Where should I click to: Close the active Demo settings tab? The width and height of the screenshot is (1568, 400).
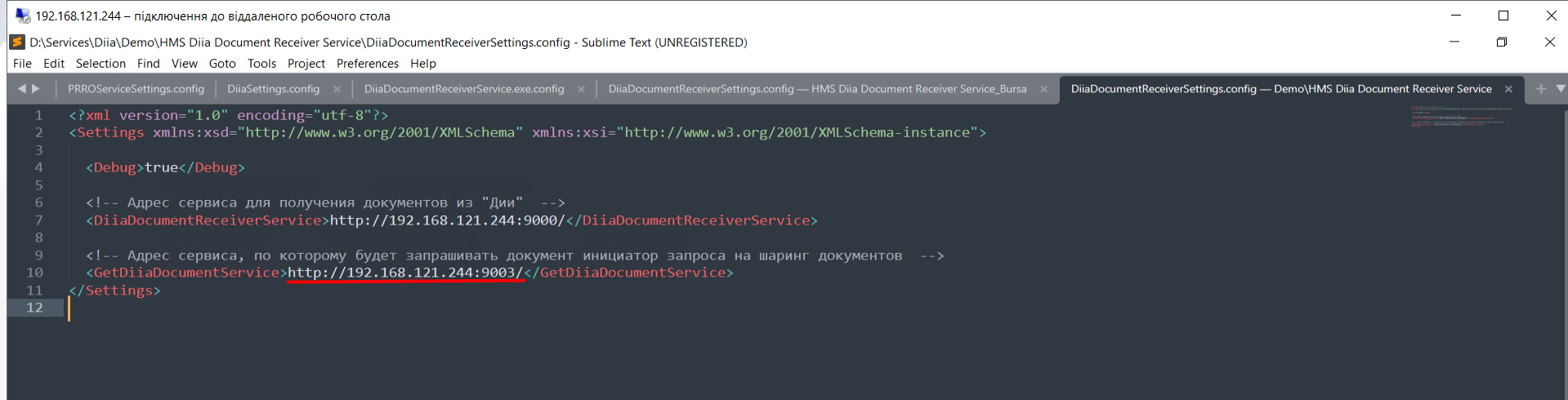[1508, 89]
